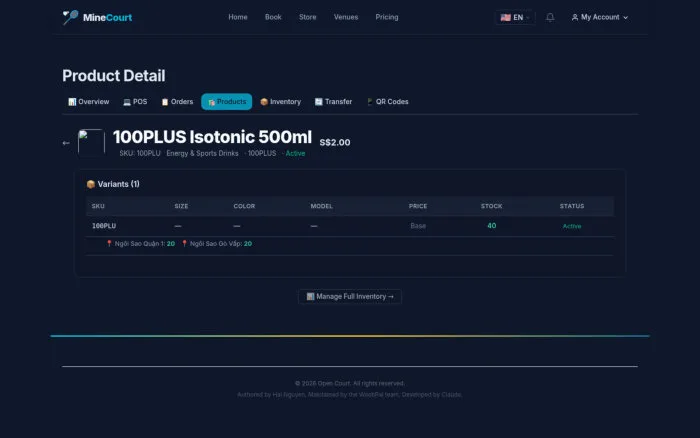Screen dimensions: 700x438
Task: Click the MineCourt racket logo icon
Action: 70,17
